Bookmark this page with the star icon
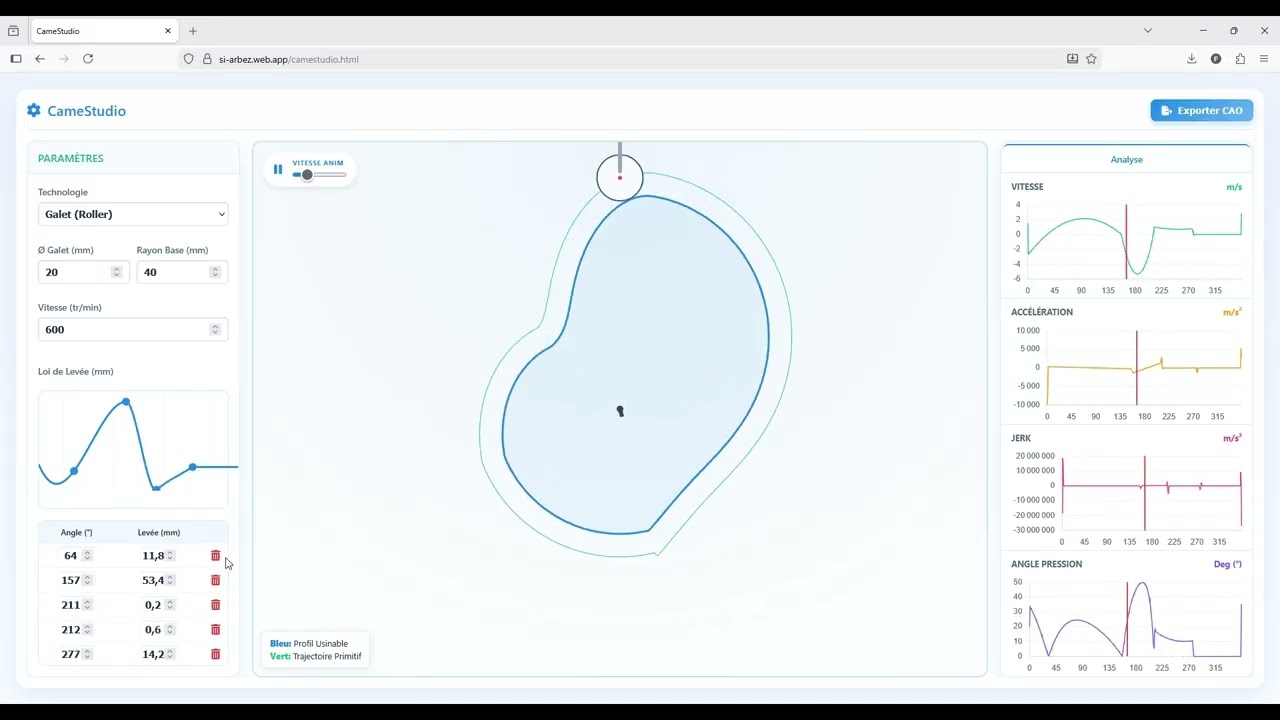Image resolution: width=1280 pixels, height=720 pixels. click(x=1091, y=59)
